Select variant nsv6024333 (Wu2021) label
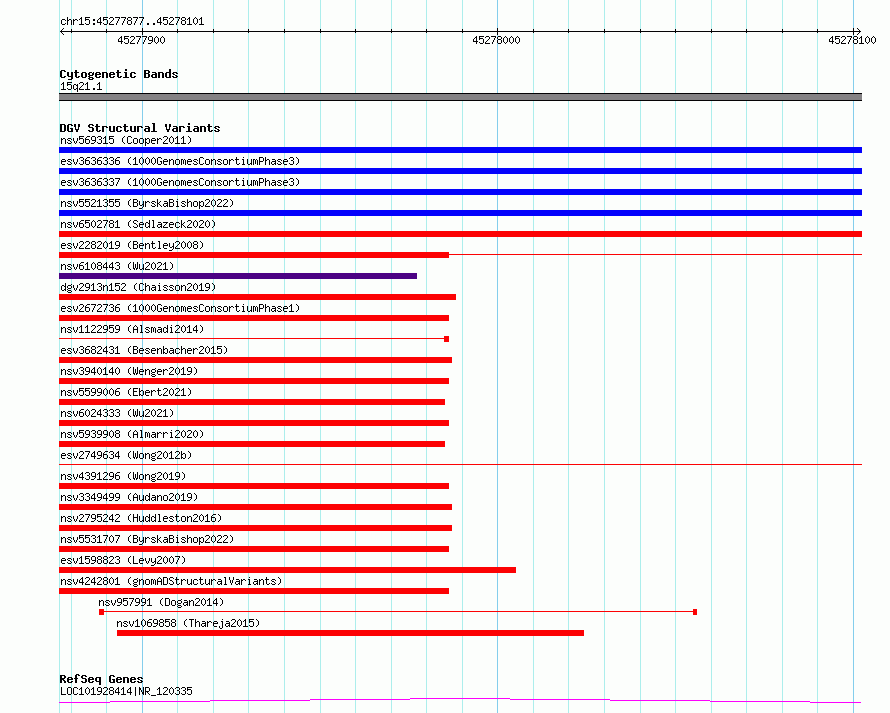 [x=117, y=413]
